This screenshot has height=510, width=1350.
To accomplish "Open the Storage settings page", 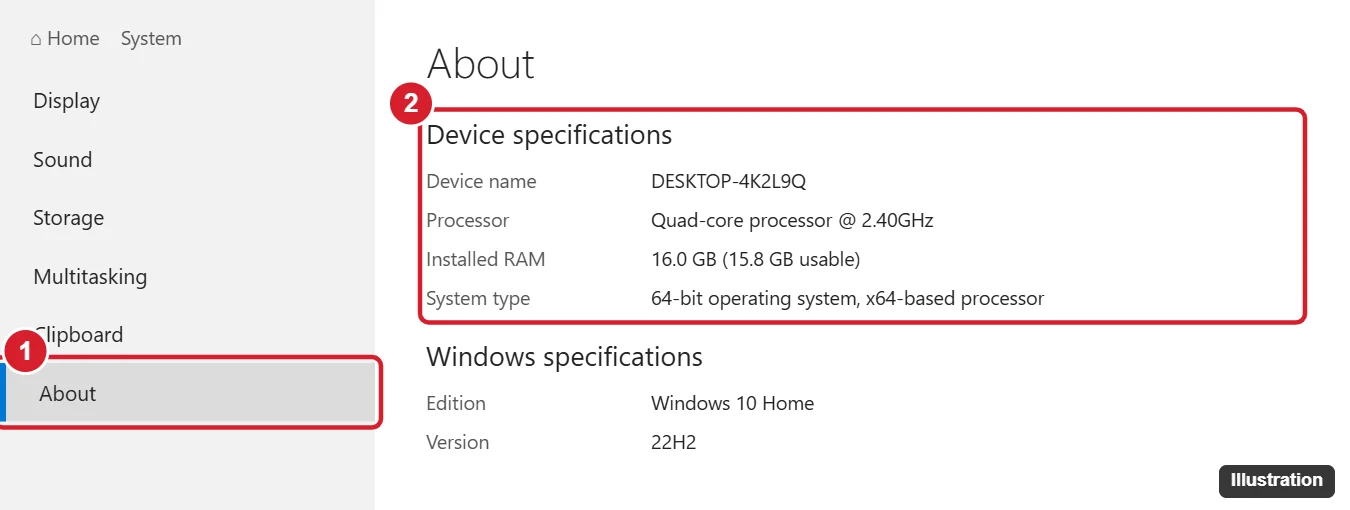I will 69,218.
